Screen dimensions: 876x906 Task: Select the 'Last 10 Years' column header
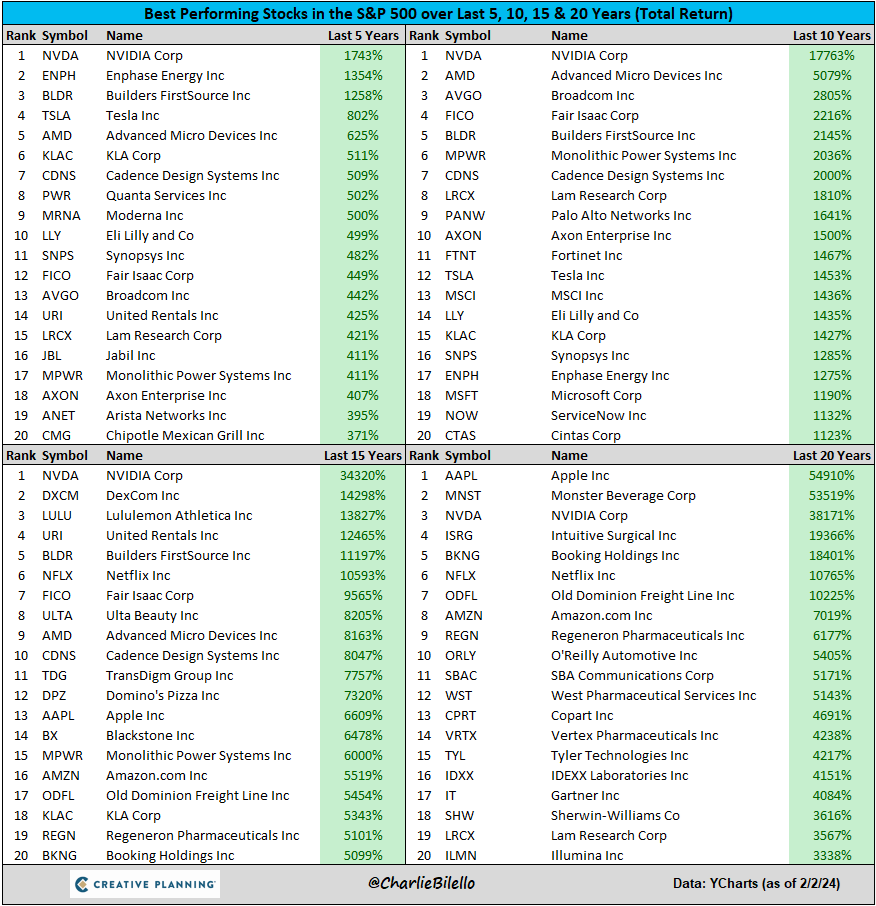point(831,35)
